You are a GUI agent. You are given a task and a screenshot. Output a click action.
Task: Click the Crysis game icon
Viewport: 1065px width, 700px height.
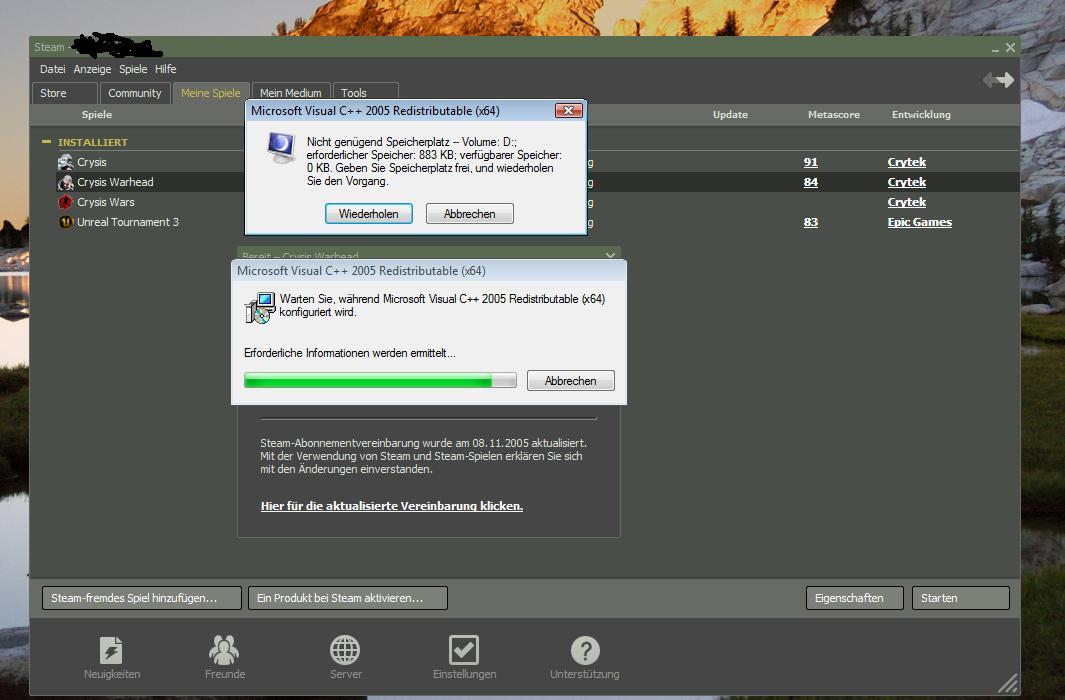click(65, 162)
